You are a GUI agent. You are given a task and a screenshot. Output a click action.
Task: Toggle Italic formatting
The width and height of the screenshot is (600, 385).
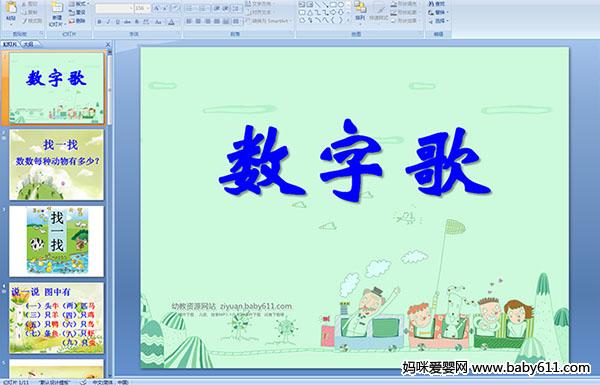tap(108, 22)
